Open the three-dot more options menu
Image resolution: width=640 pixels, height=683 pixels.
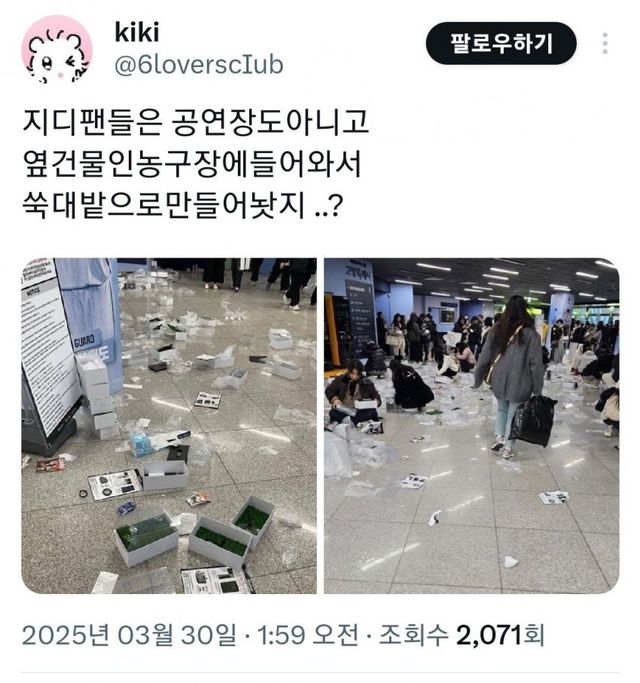pyautogui.click(x=605, y=43)
